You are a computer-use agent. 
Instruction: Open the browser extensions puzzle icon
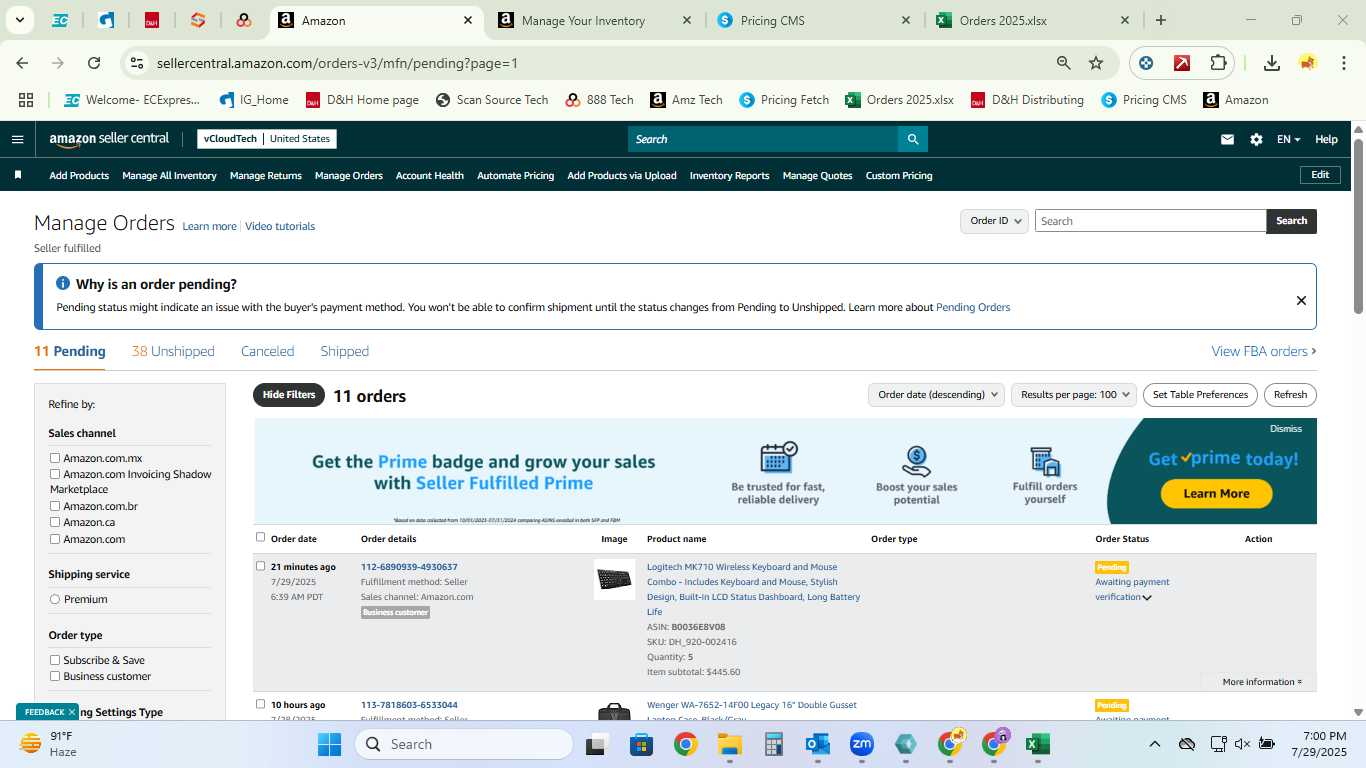coord(1218,63)
